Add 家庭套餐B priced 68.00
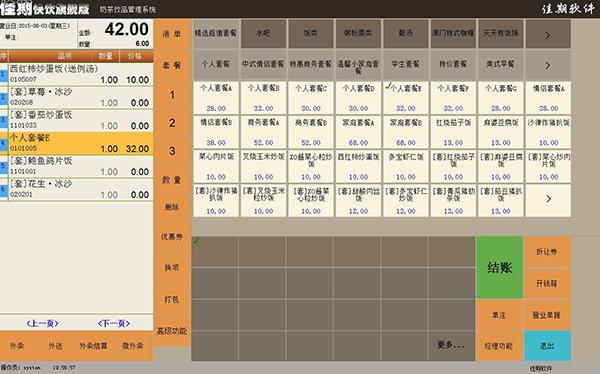 click(406, 132)
